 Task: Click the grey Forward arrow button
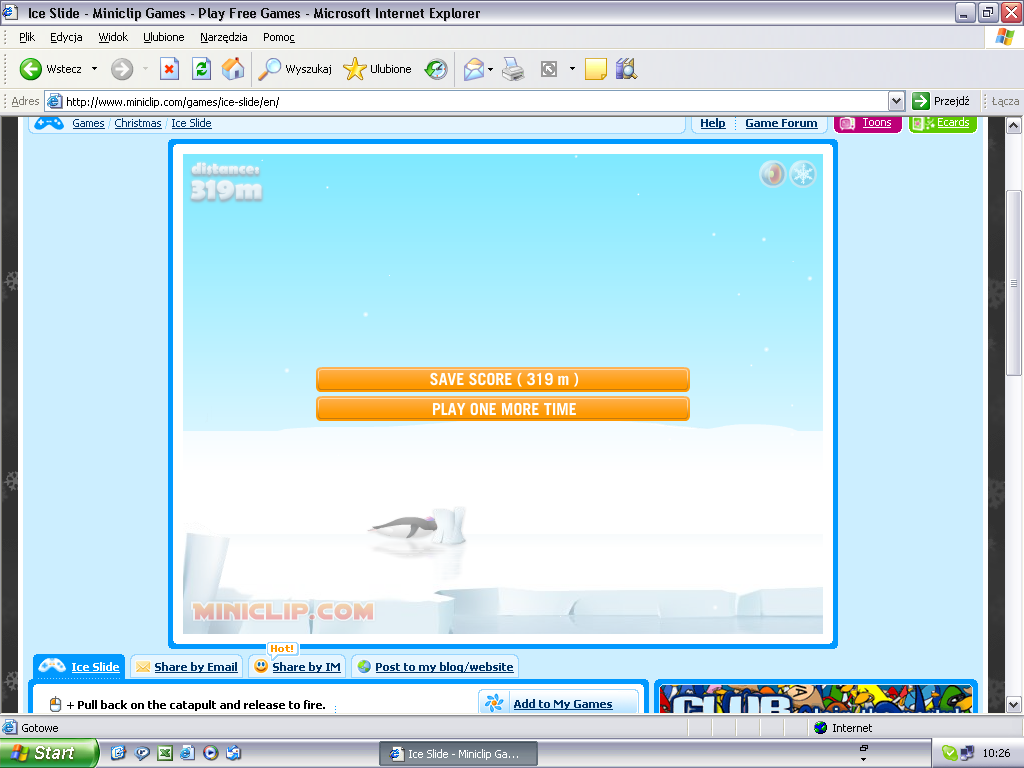[x=121, y=69]
